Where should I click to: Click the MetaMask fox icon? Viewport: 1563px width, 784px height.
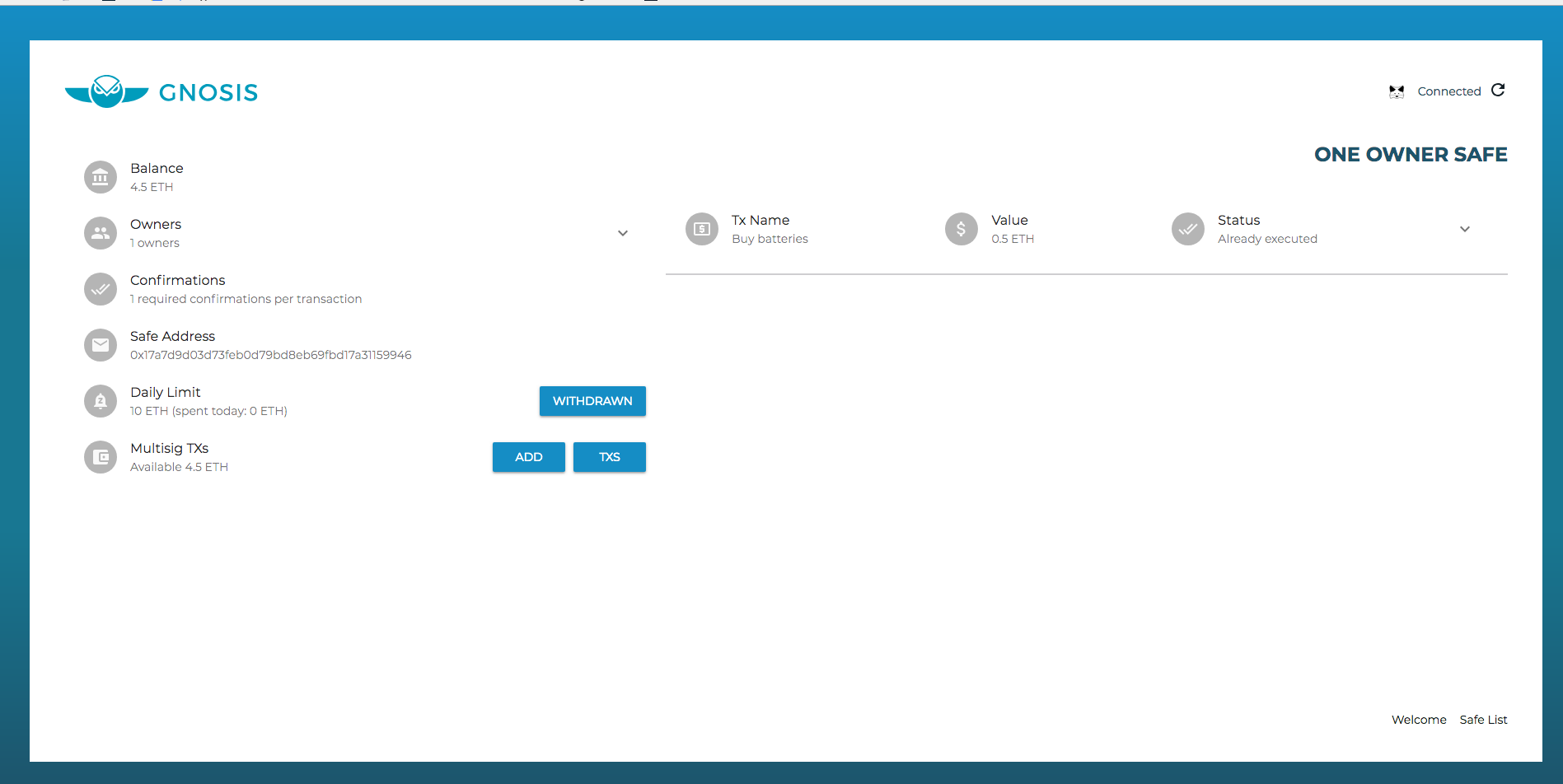click(x=1397, y=91)
